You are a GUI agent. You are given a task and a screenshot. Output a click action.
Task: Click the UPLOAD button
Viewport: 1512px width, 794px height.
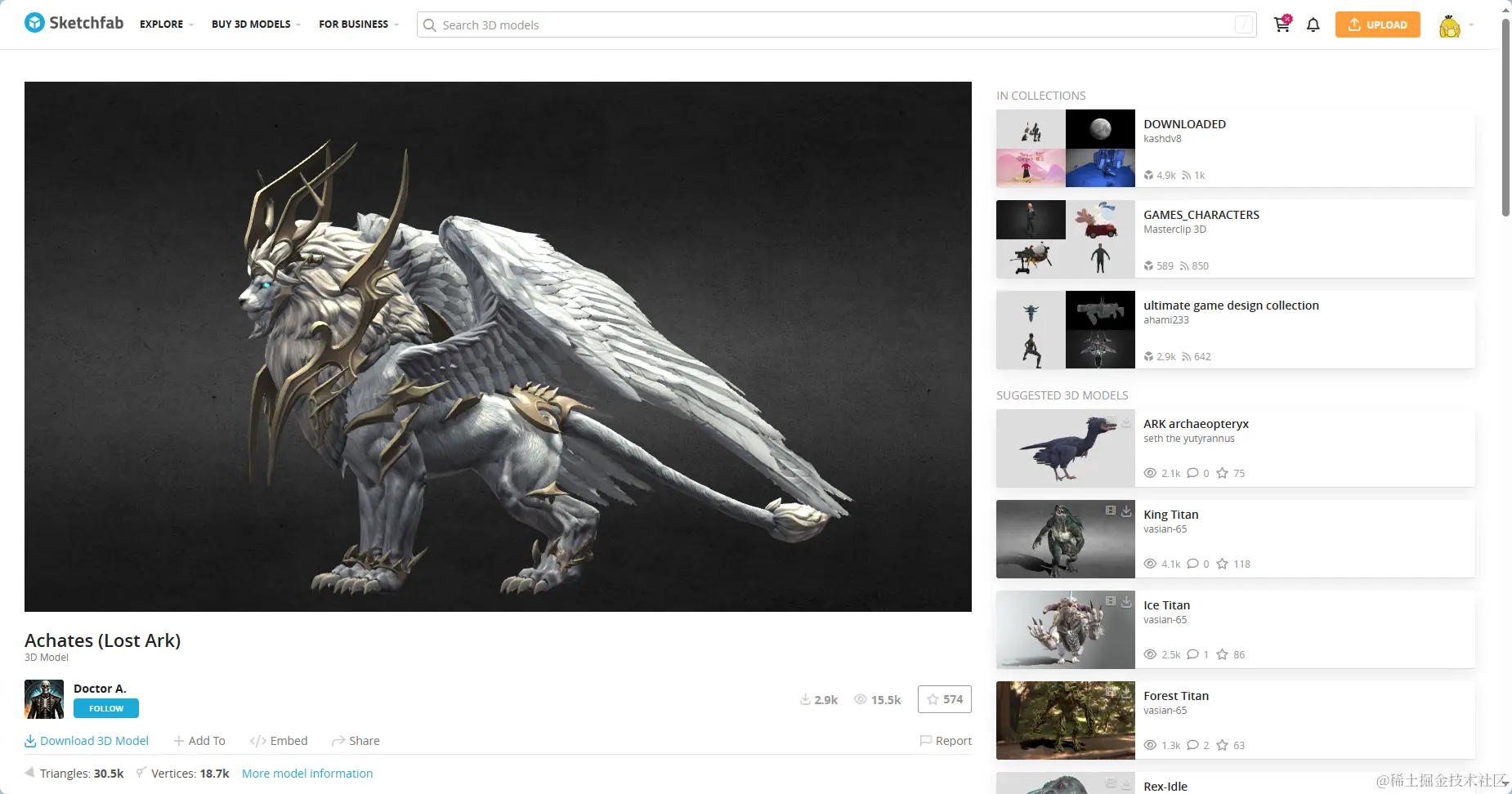(x=1377, y=25)
